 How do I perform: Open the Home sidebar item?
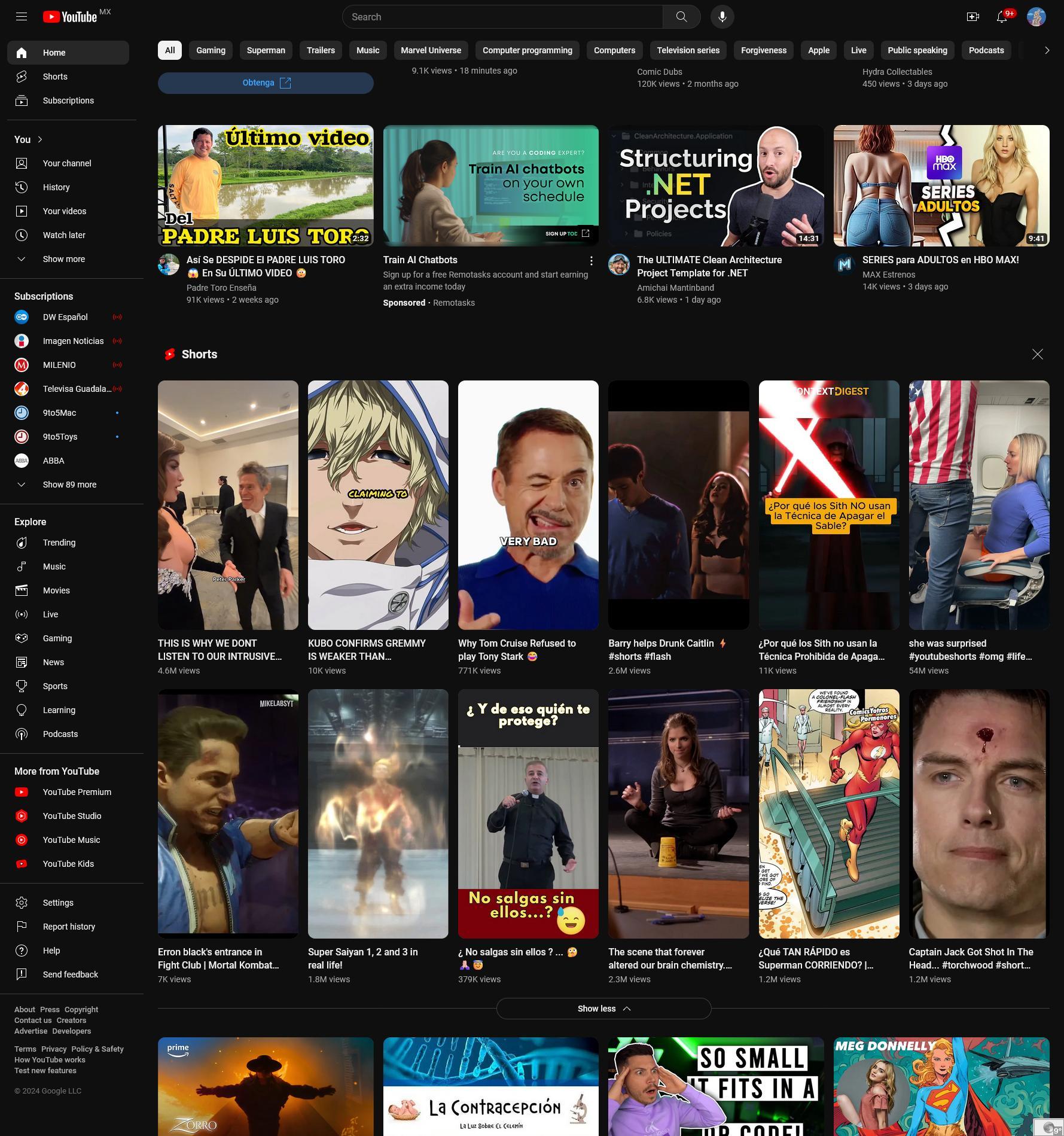(x=68, y=53)
